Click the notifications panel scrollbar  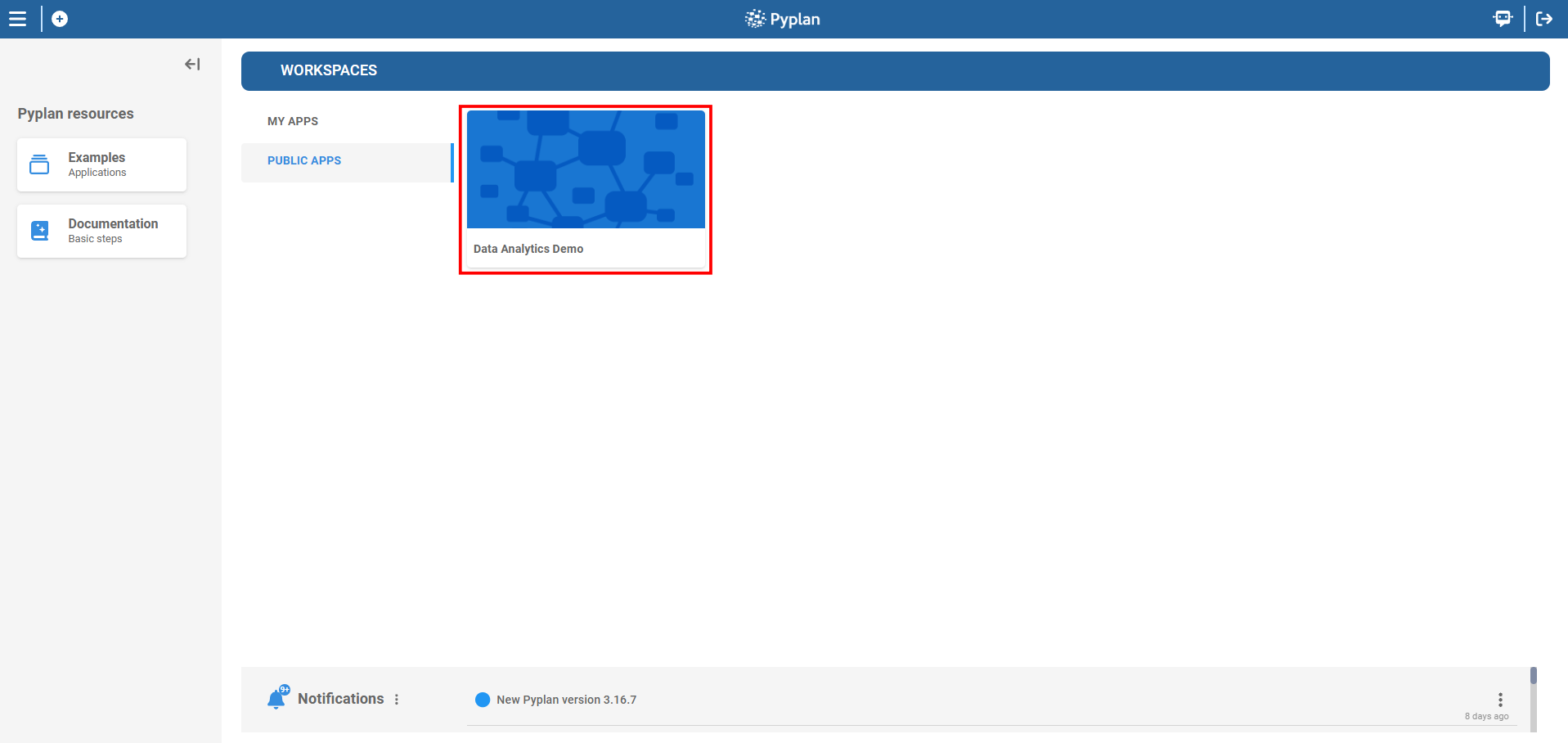(x=1533, y=698)
